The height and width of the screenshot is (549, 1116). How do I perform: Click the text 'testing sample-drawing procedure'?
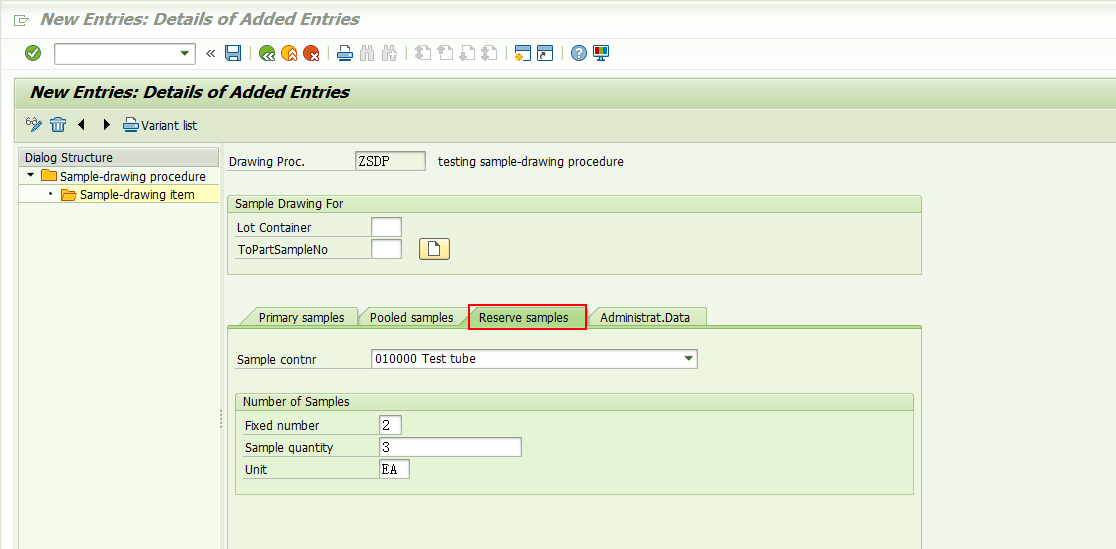(530, 162)
